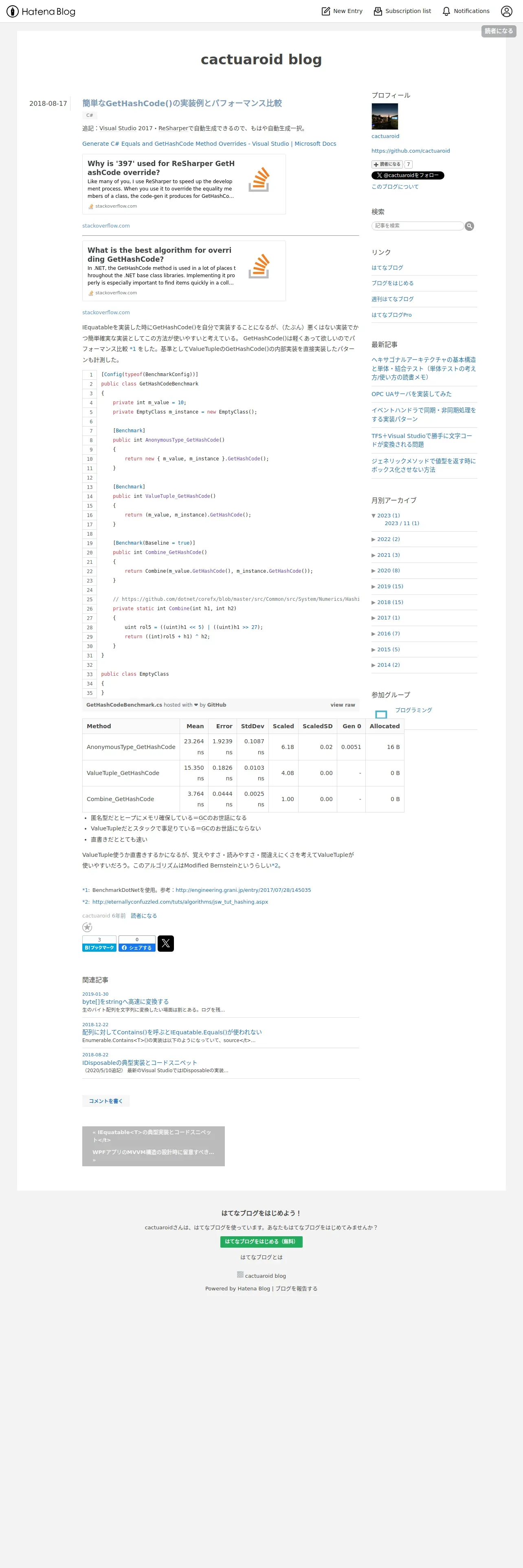Screen dimensions: 523x1568
Task: Click the コメントを書く button
Action: [106, 1101]
